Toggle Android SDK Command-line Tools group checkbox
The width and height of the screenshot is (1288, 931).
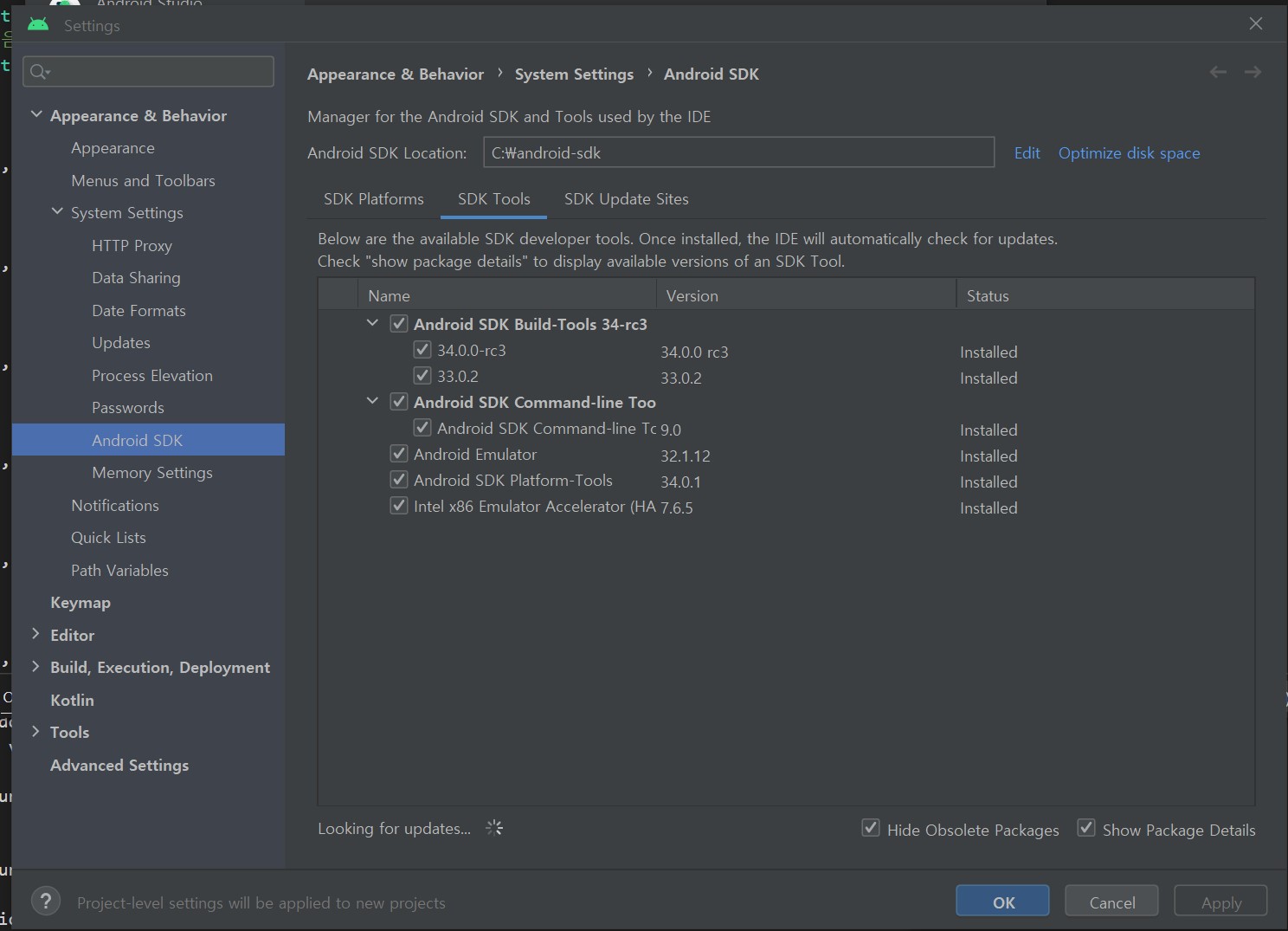click(x=399, y=402)
